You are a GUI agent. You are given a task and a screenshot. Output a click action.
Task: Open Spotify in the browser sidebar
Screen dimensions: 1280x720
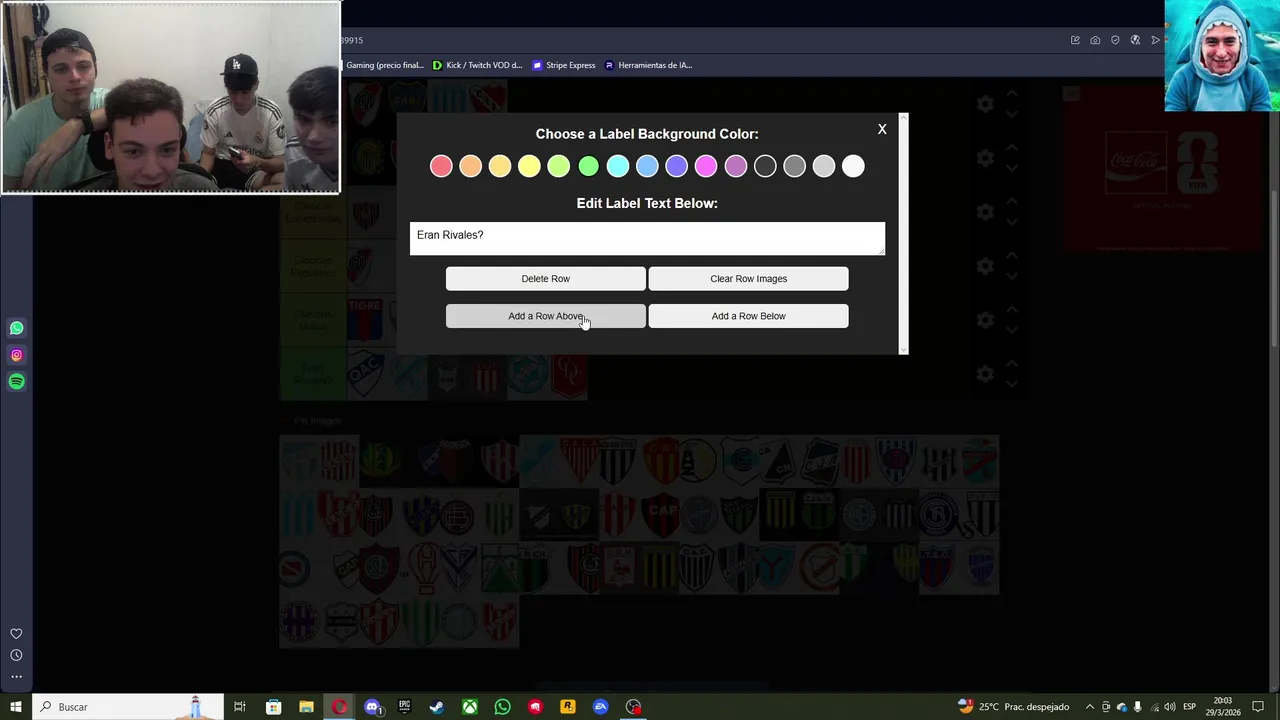coord(16,381)
